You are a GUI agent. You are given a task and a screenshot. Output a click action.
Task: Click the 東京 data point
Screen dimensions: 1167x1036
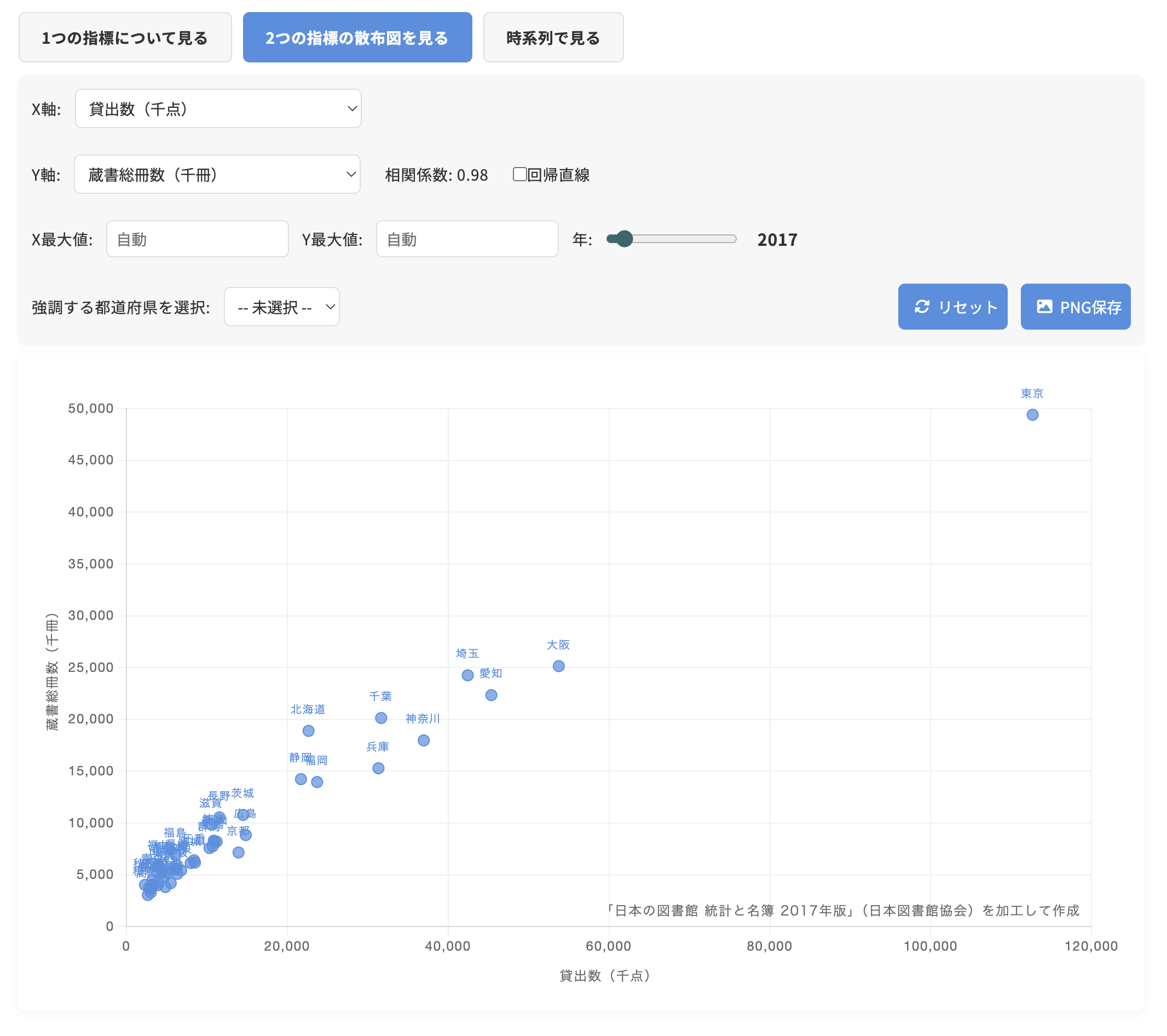coord(1032,415)
